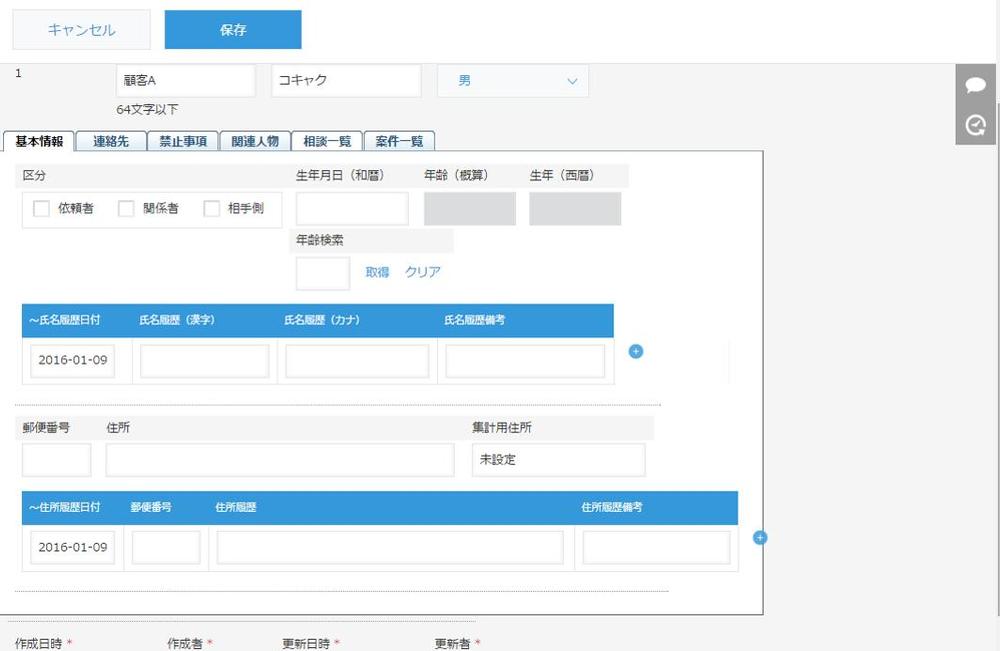1000x651 pixels.
Task: Add a new 氏名履歴 row with the plus icon
Action: point(635,352)
